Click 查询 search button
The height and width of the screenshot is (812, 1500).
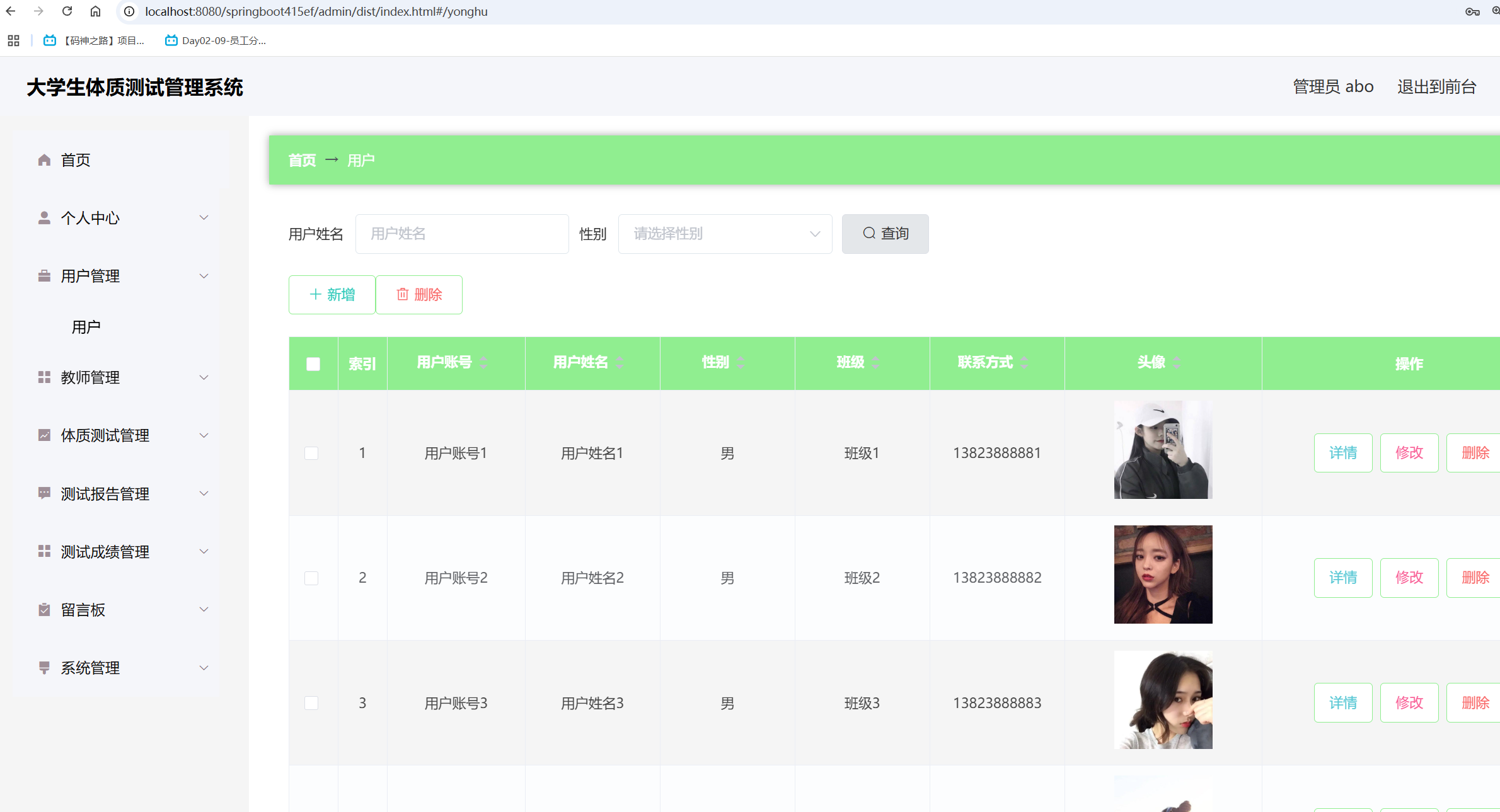(885, 234)
